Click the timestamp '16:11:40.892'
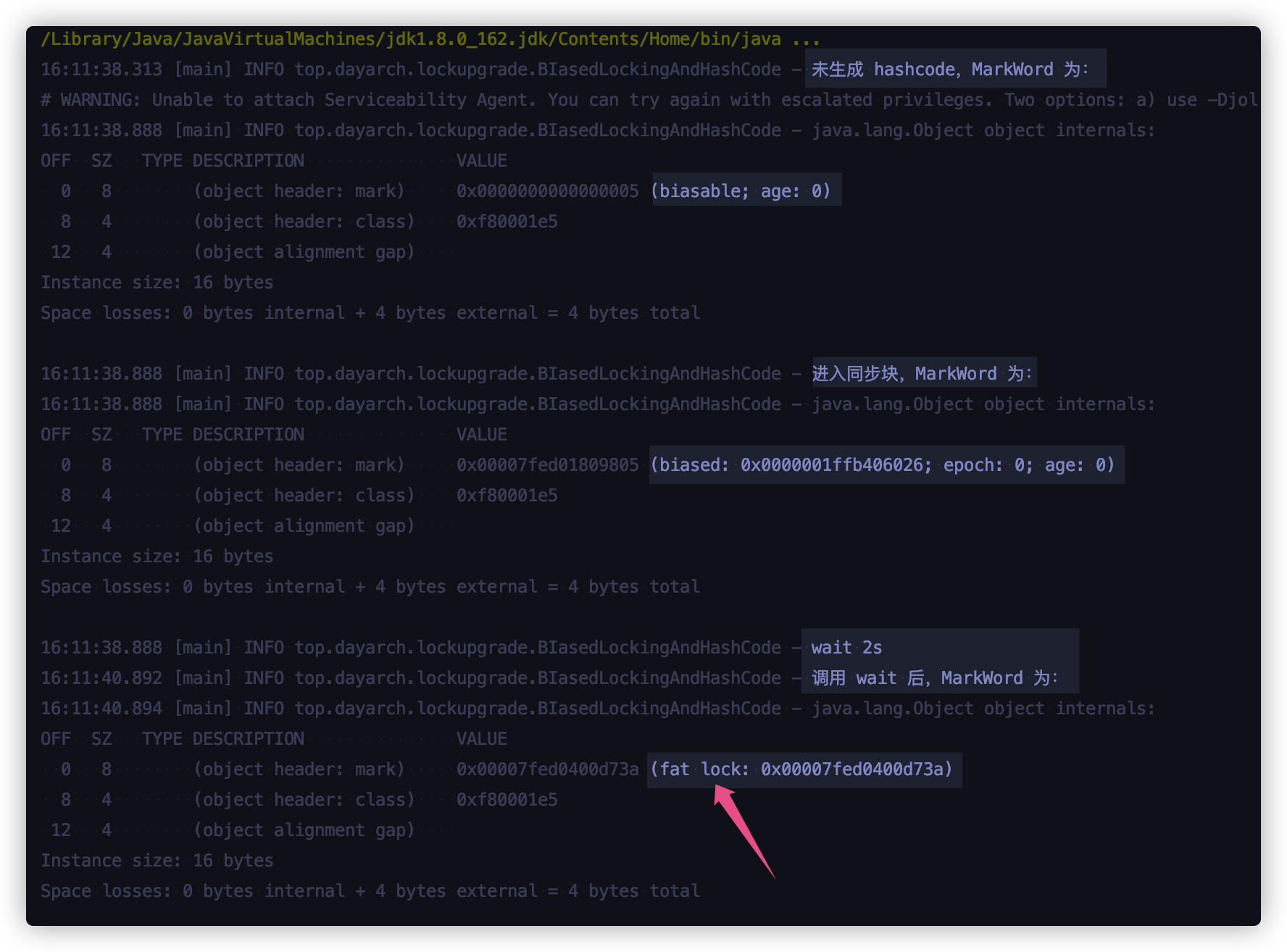This screenshot has height=952, width=1287. (x=101, y=678)
